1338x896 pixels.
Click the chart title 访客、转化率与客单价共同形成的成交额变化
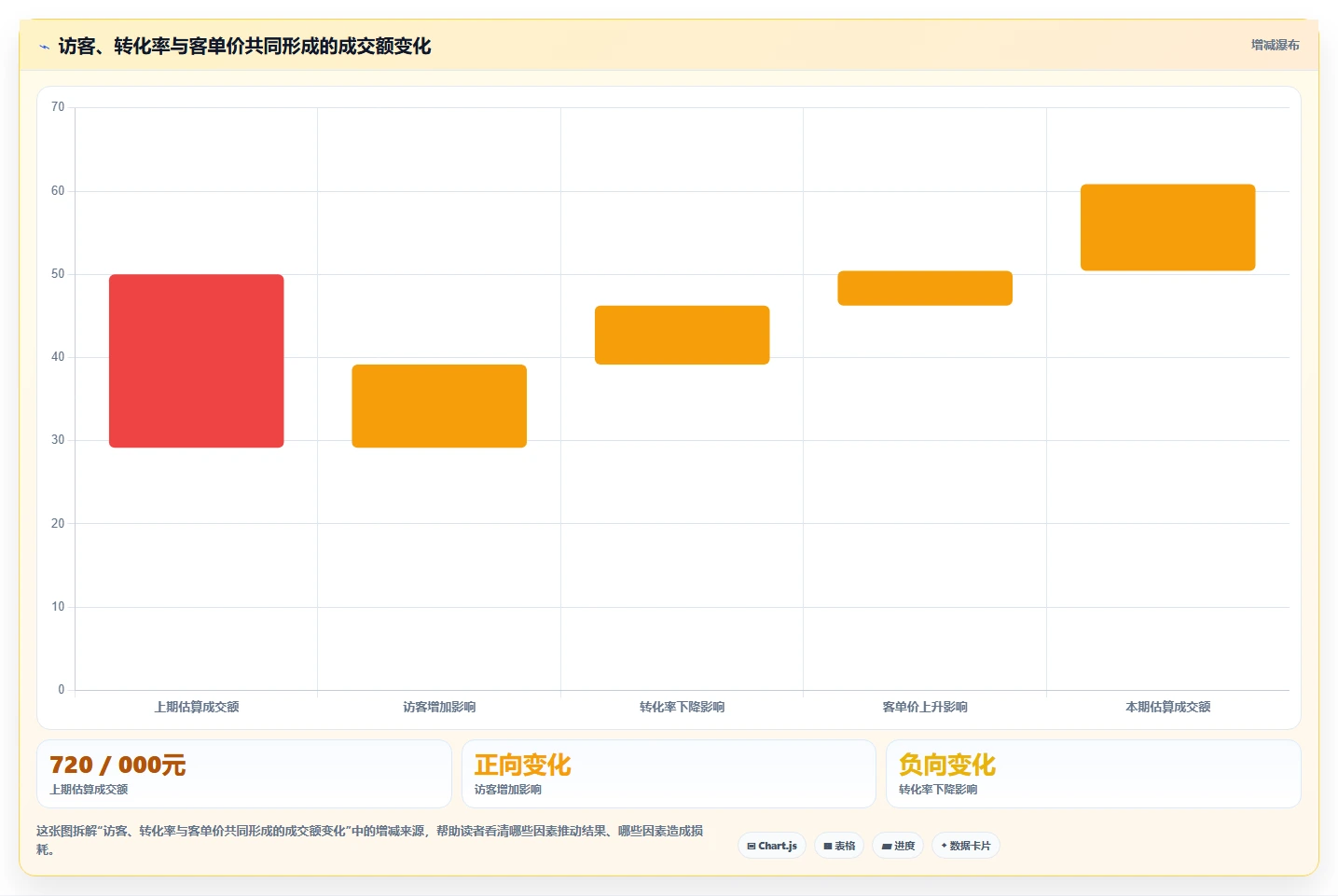coord(244,47)
